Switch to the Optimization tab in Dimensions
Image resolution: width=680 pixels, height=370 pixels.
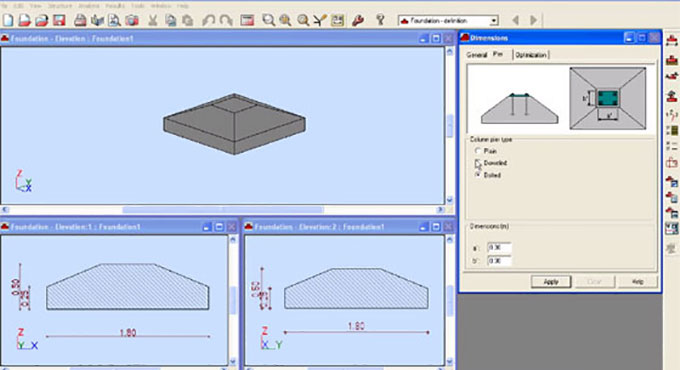click(531, 55)
